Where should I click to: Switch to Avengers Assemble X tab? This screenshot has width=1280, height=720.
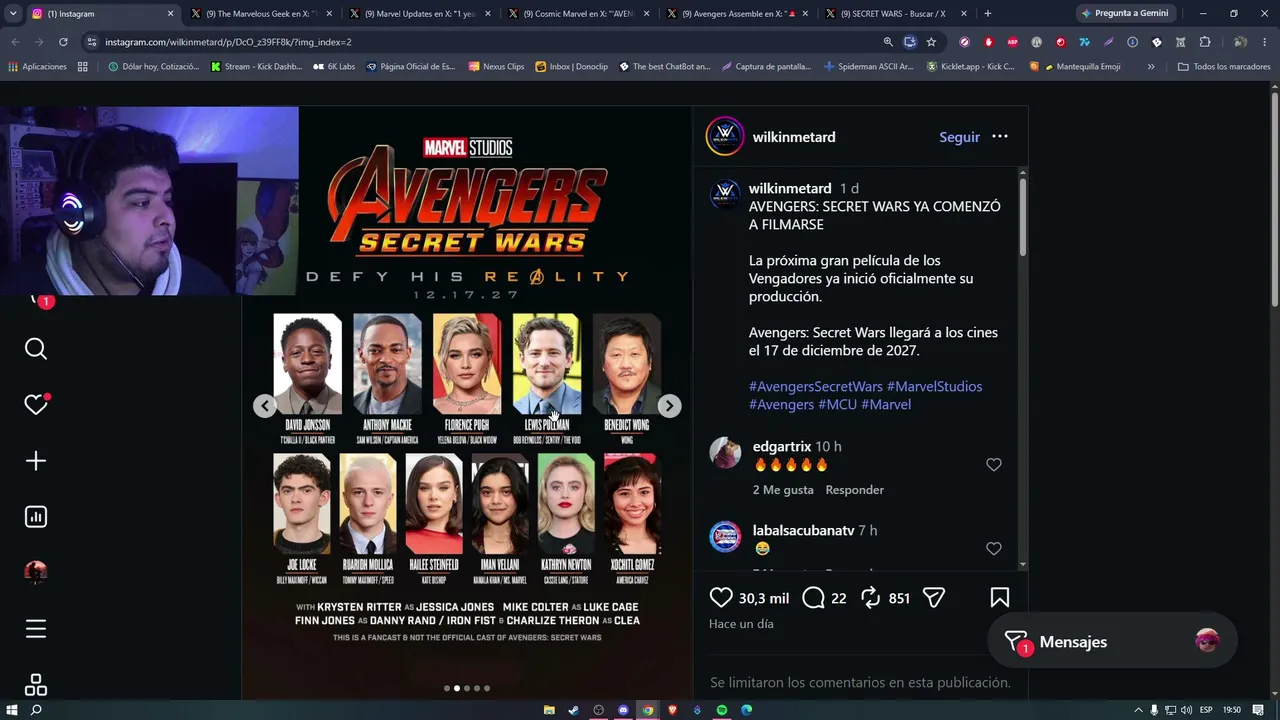(737, 14)
